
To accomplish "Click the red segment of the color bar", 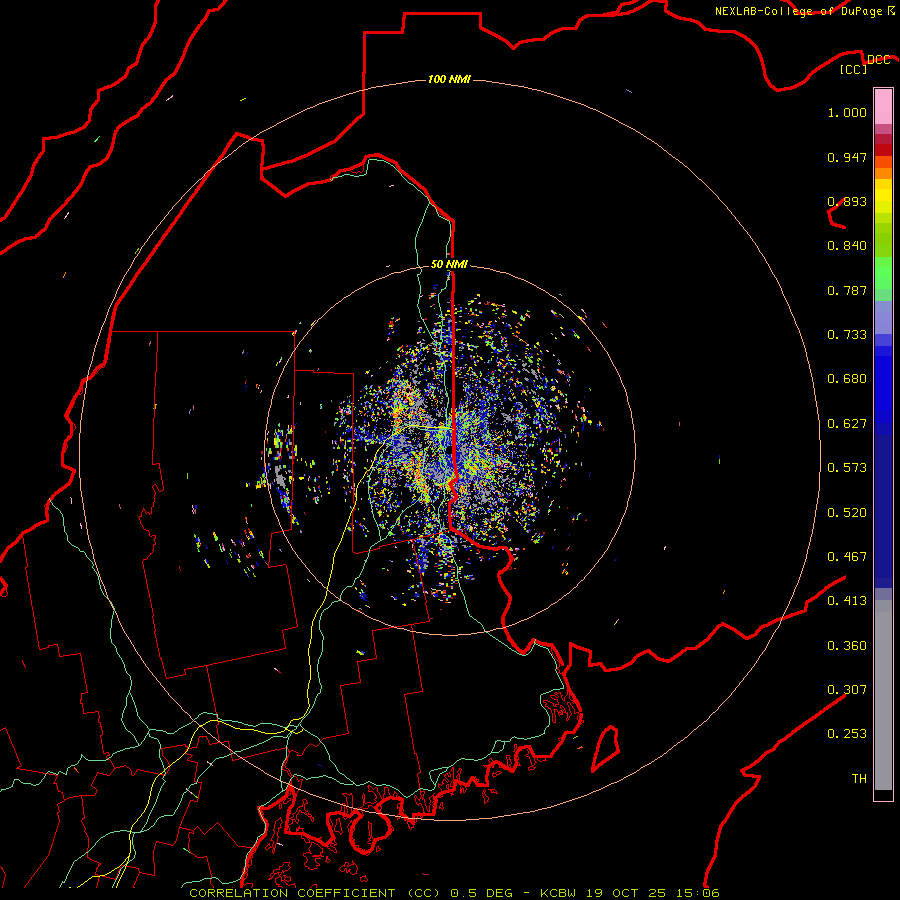I will point(883,149).
